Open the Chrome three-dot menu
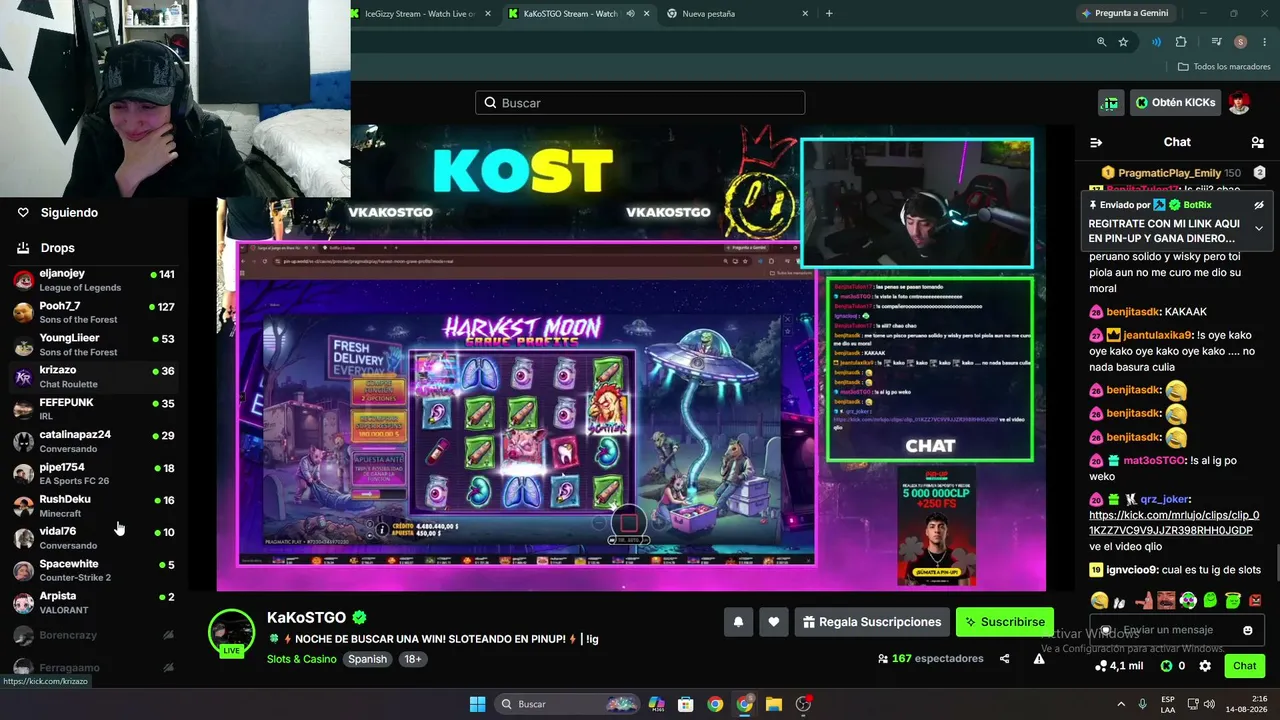 (x=1262, y=42)
